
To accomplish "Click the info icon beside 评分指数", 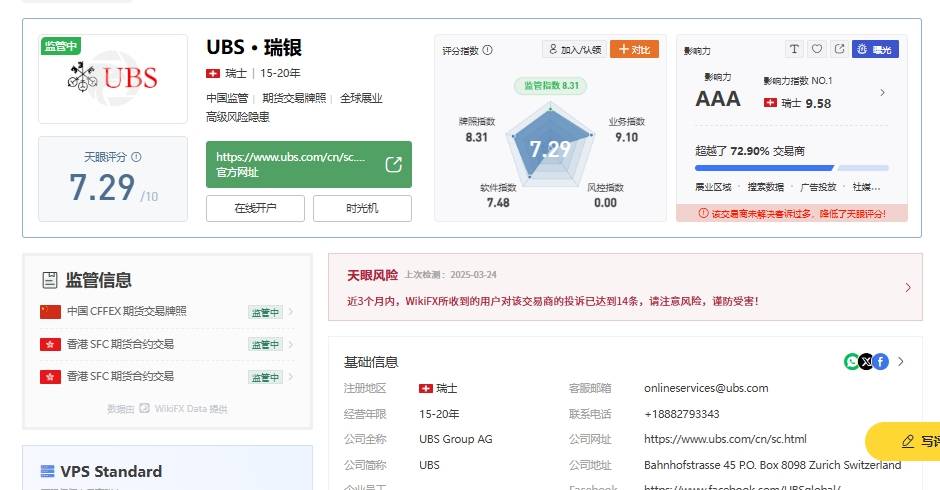I will click(487, 50).
